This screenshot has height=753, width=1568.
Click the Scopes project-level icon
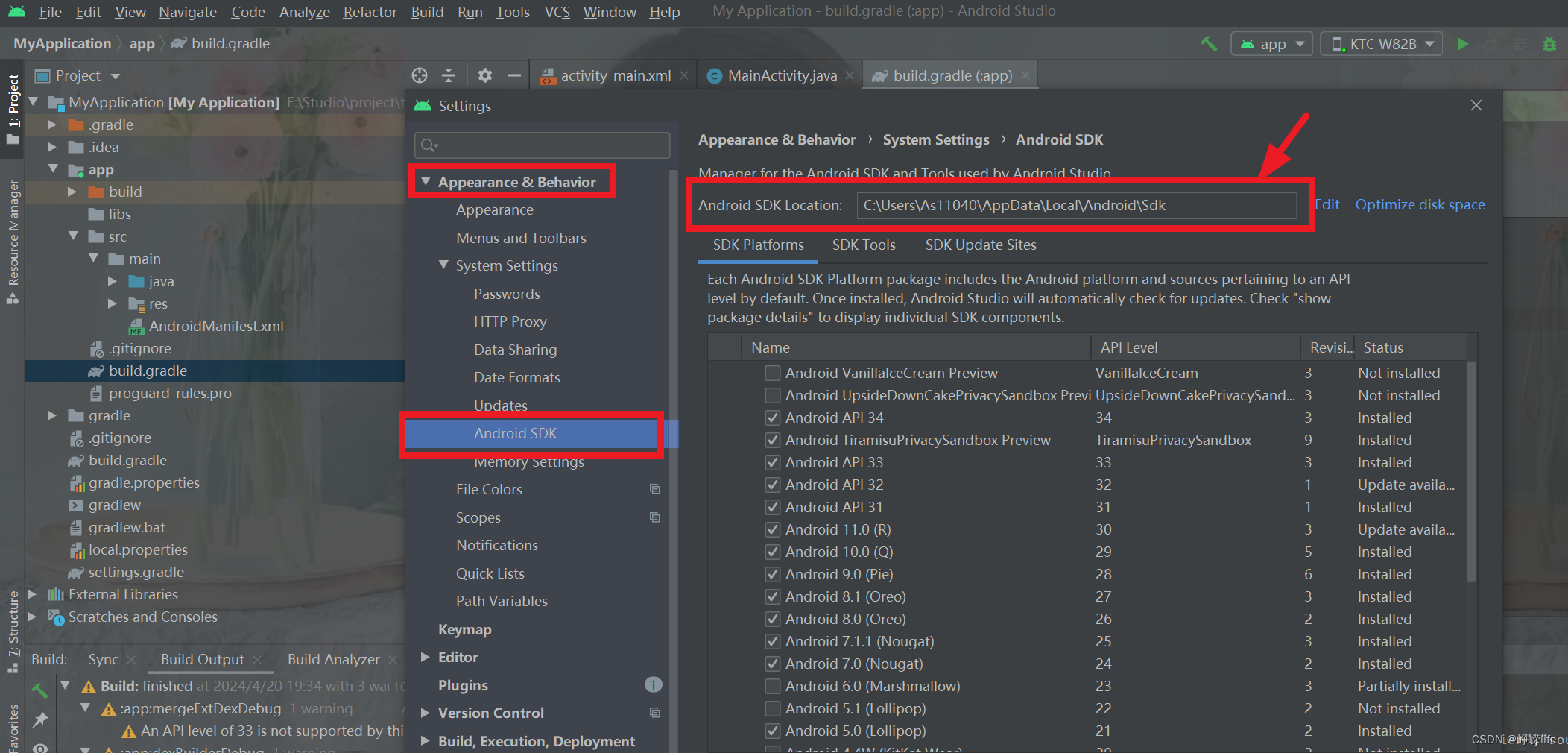[655, 517]
